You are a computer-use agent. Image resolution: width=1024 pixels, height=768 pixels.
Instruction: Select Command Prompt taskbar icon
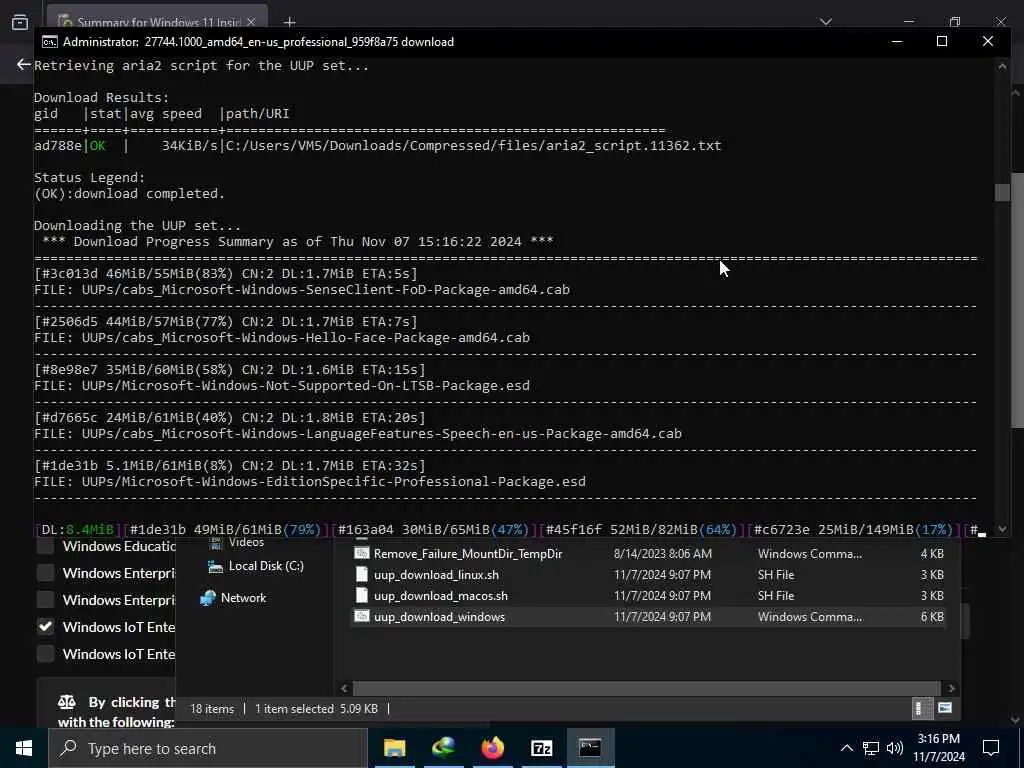tap(590, 748)
